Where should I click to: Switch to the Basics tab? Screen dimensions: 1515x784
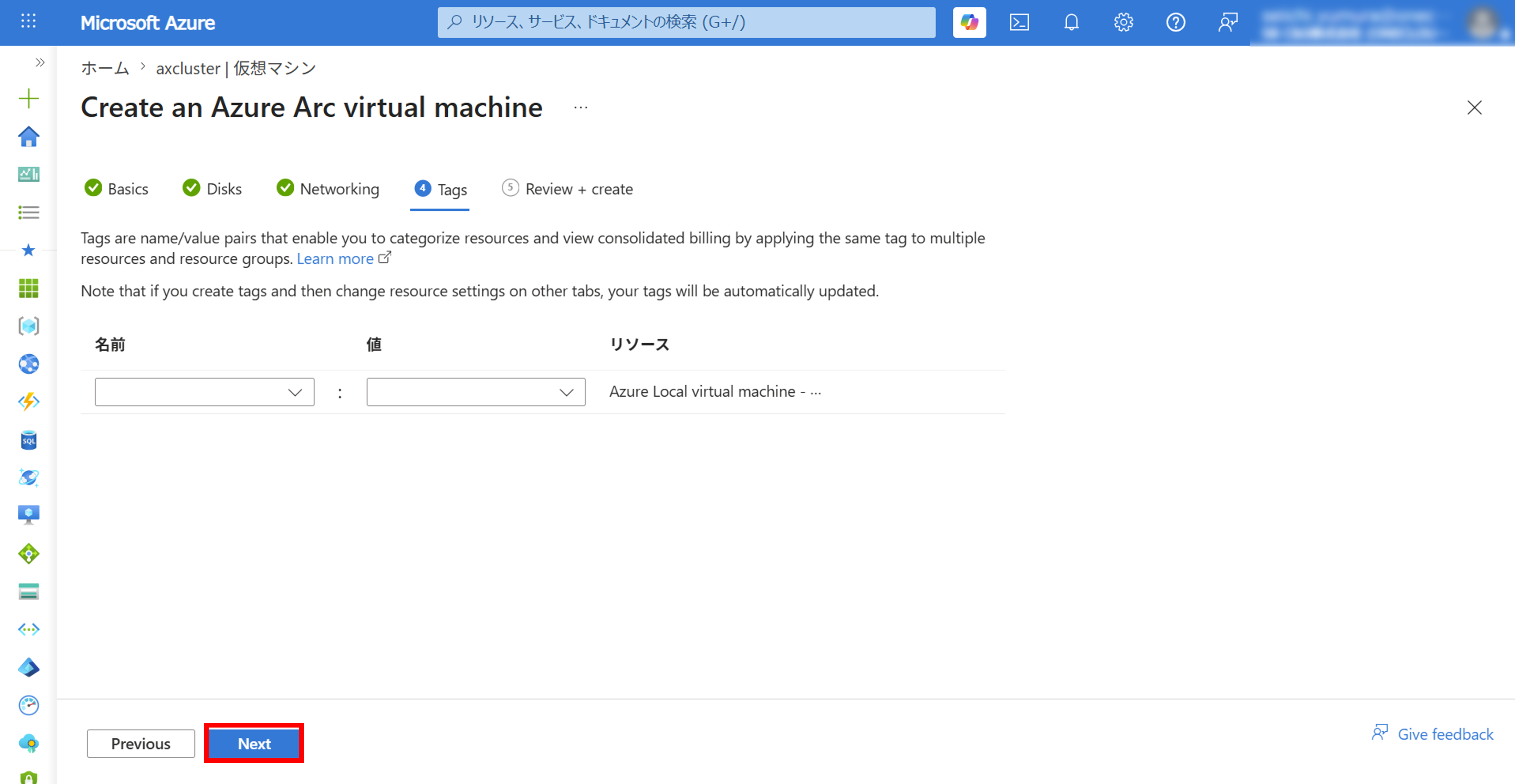tap(116, 189)
